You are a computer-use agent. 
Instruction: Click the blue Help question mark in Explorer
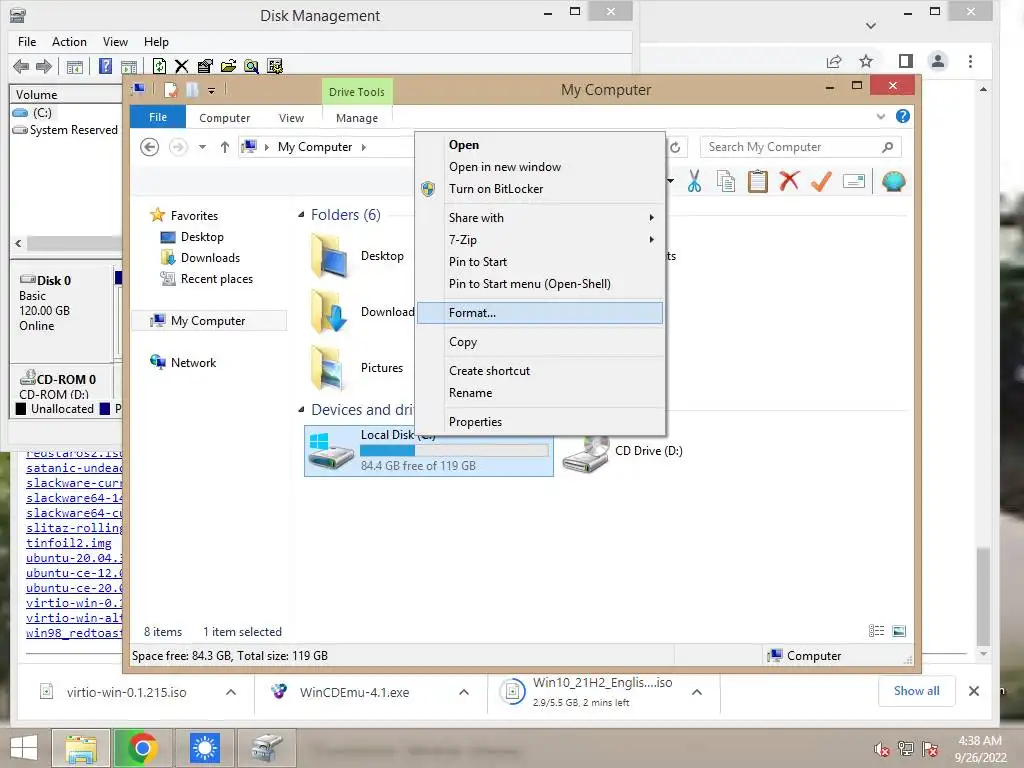coord(903,116)
